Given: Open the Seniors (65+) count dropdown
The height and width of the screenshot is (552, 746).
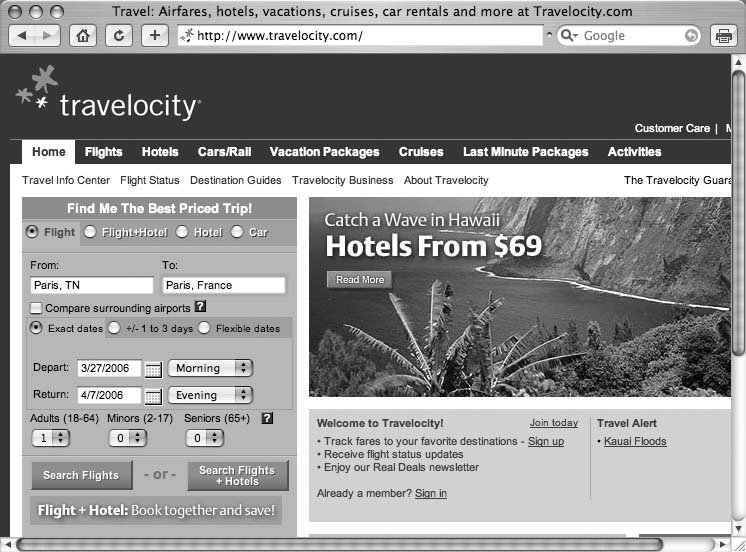Looking at the screenshot, I should pos(205,438).
